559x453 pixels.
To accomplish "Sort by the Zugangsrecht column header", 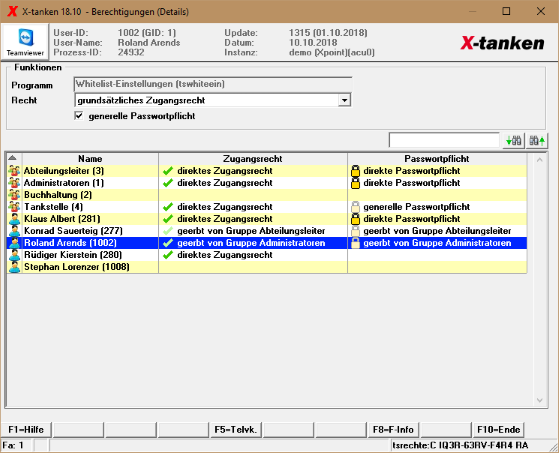I will point(253,159).
